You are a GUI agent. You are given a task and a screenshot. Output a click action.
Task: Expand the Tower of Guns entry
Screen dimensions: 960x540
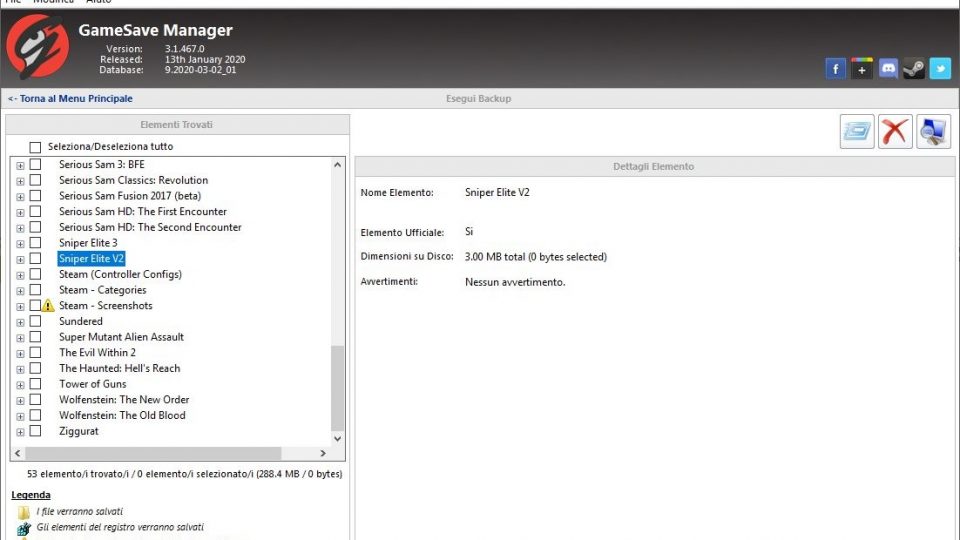pos(20,384)
